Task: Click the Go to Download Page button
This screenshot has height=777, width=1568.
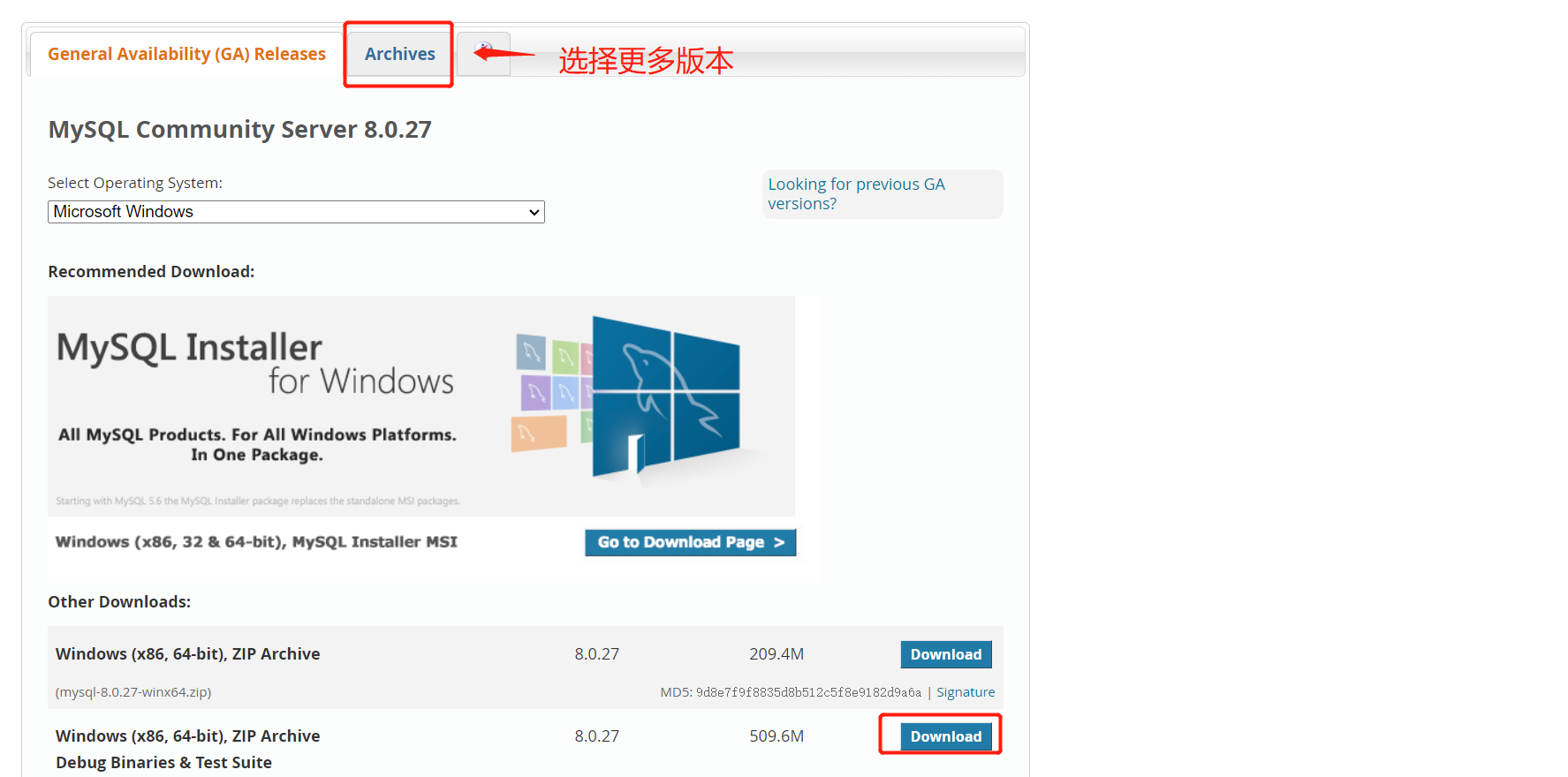Action: pos(690,542)
